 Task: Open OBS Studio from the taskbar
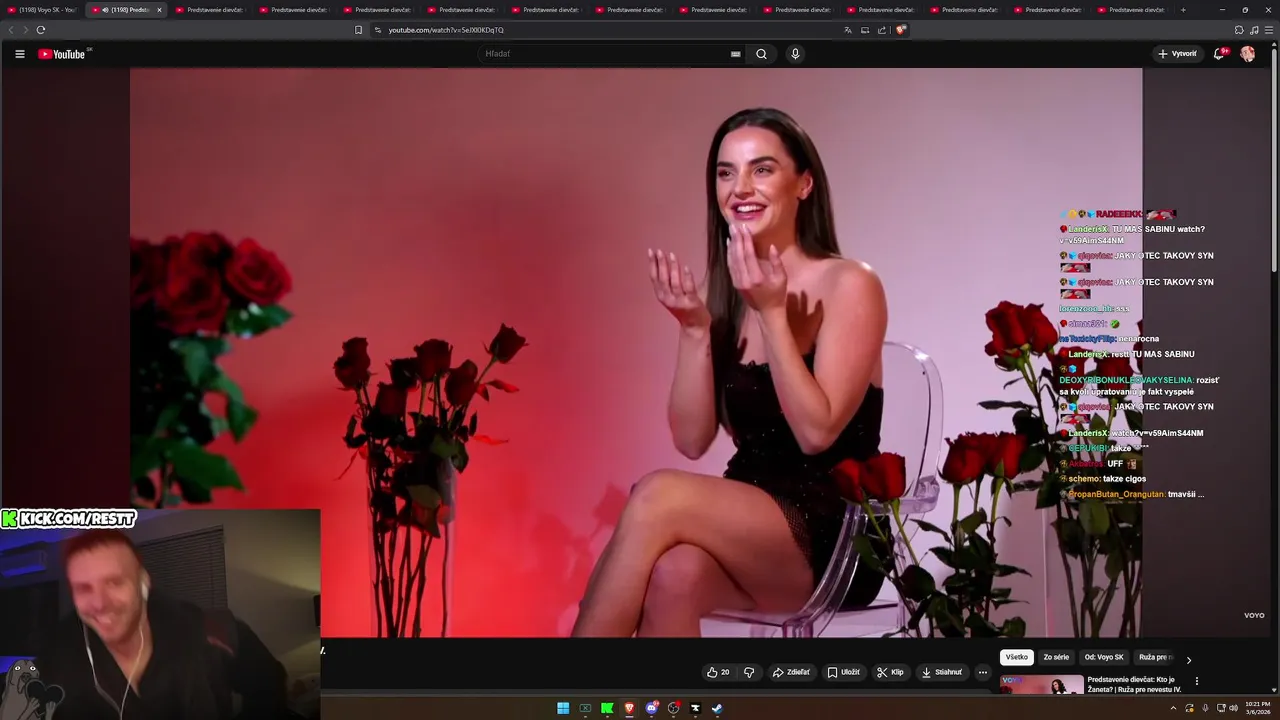pos(673,708)
